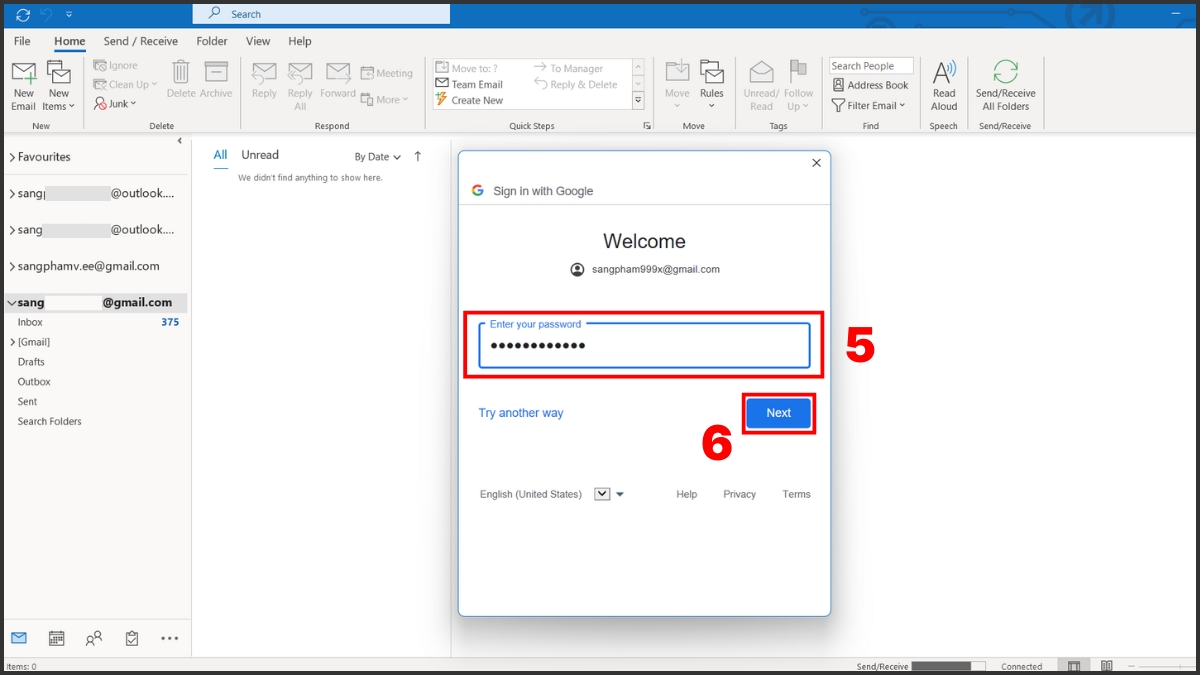Expand the Favourites section
The height and width of the screenshot is (675, 1200).
tap(12, 157)
